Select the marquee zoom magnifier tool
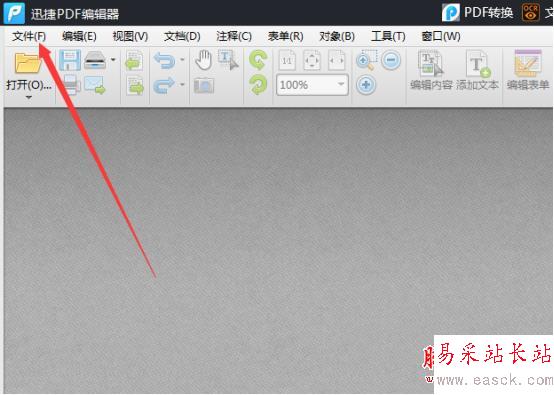554x395 pixels. 366,60
